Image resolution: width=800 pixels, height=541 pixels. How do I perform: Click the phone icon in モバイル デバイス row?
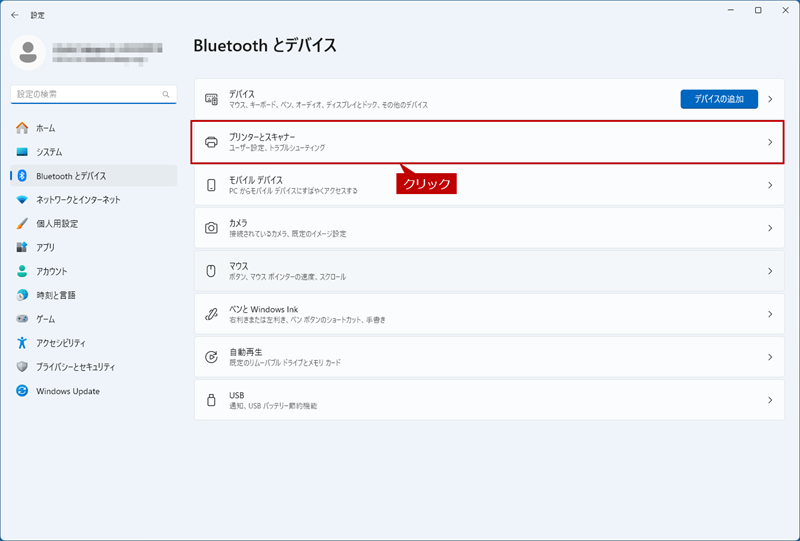(x=211, y=185)
